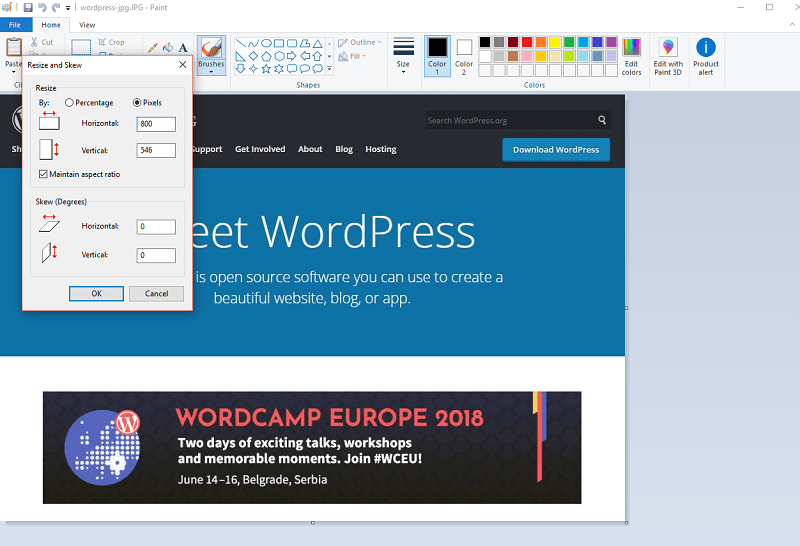Viewport: 800px width, 546px height.
Task: Click the resize Horizontal field showing 800
Action: point(156,124)
